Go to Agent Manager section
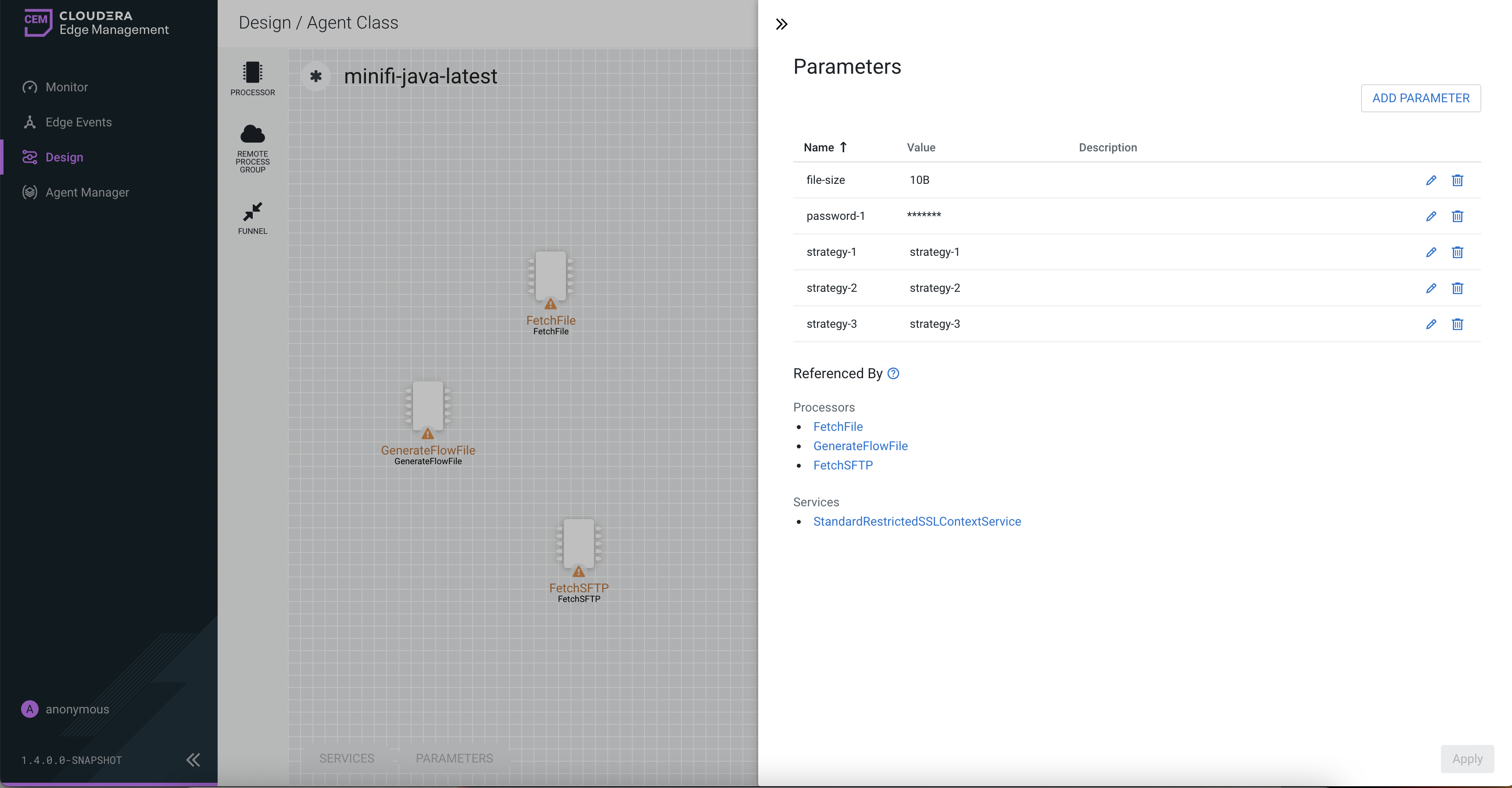Image resolution: width=1512 pixels, height=788 pixels. click(x=87, y=193)
